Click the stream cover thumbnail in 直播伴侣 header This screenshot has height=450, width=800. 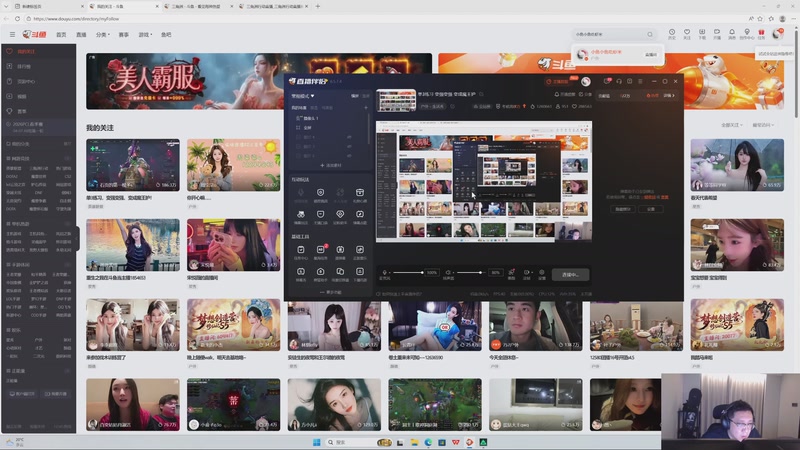tap(396, 101)
